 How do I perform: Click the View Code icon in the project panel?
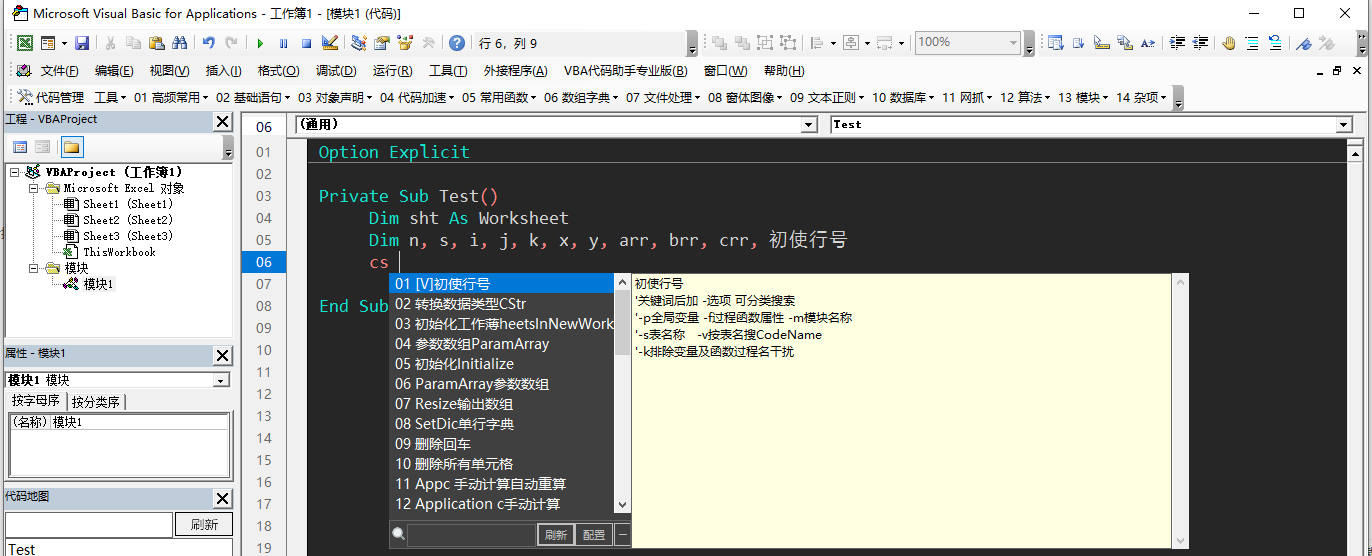click(20, 147)
